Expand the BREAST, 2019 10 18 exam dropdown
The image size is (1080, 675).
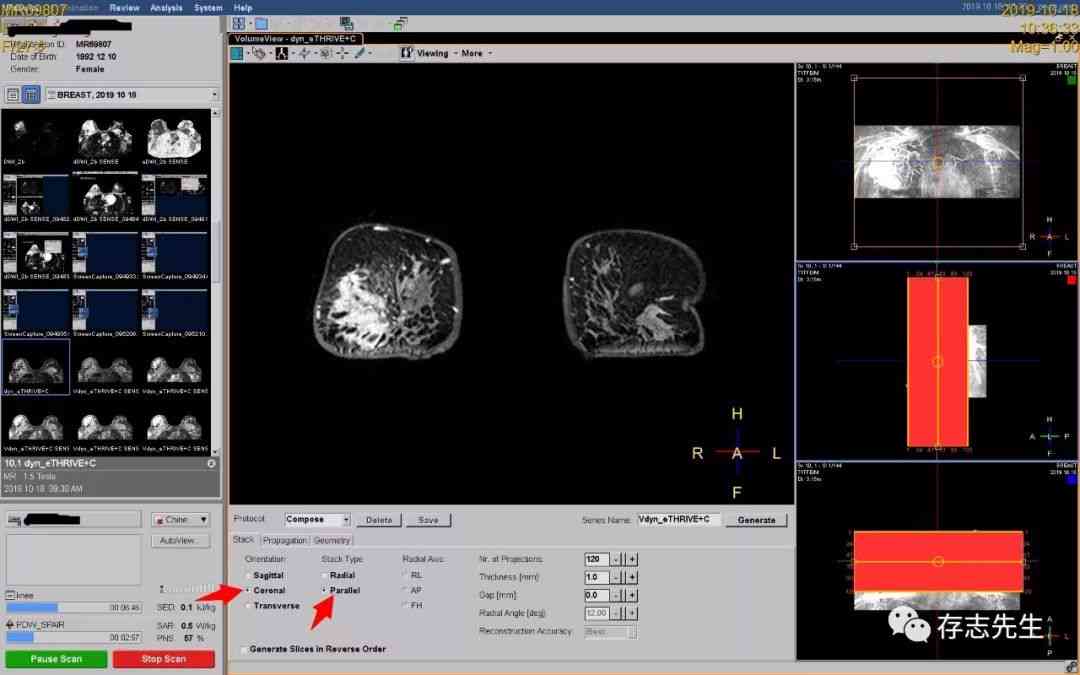click(x=214, y=94)
